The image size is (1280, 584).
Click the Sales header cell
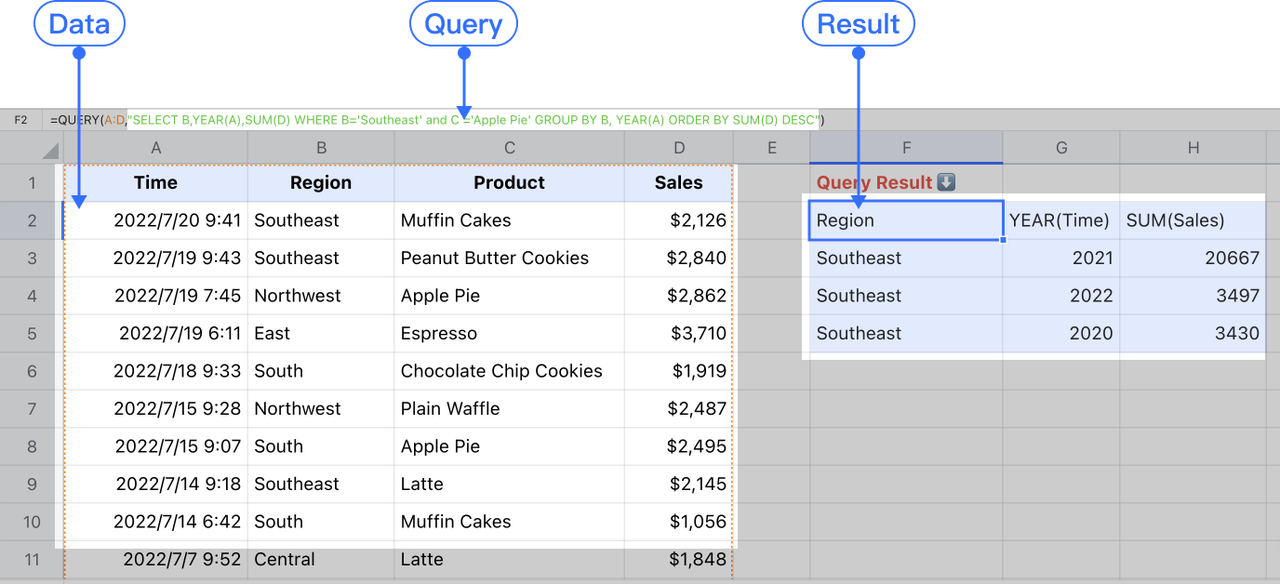click(679, 183)
